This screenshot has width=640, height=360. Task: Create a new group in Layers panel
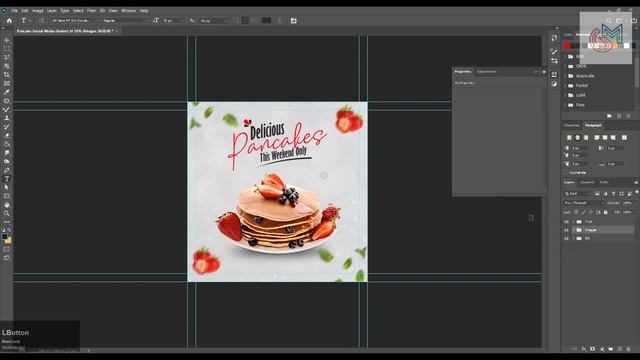tap(611, 349)
